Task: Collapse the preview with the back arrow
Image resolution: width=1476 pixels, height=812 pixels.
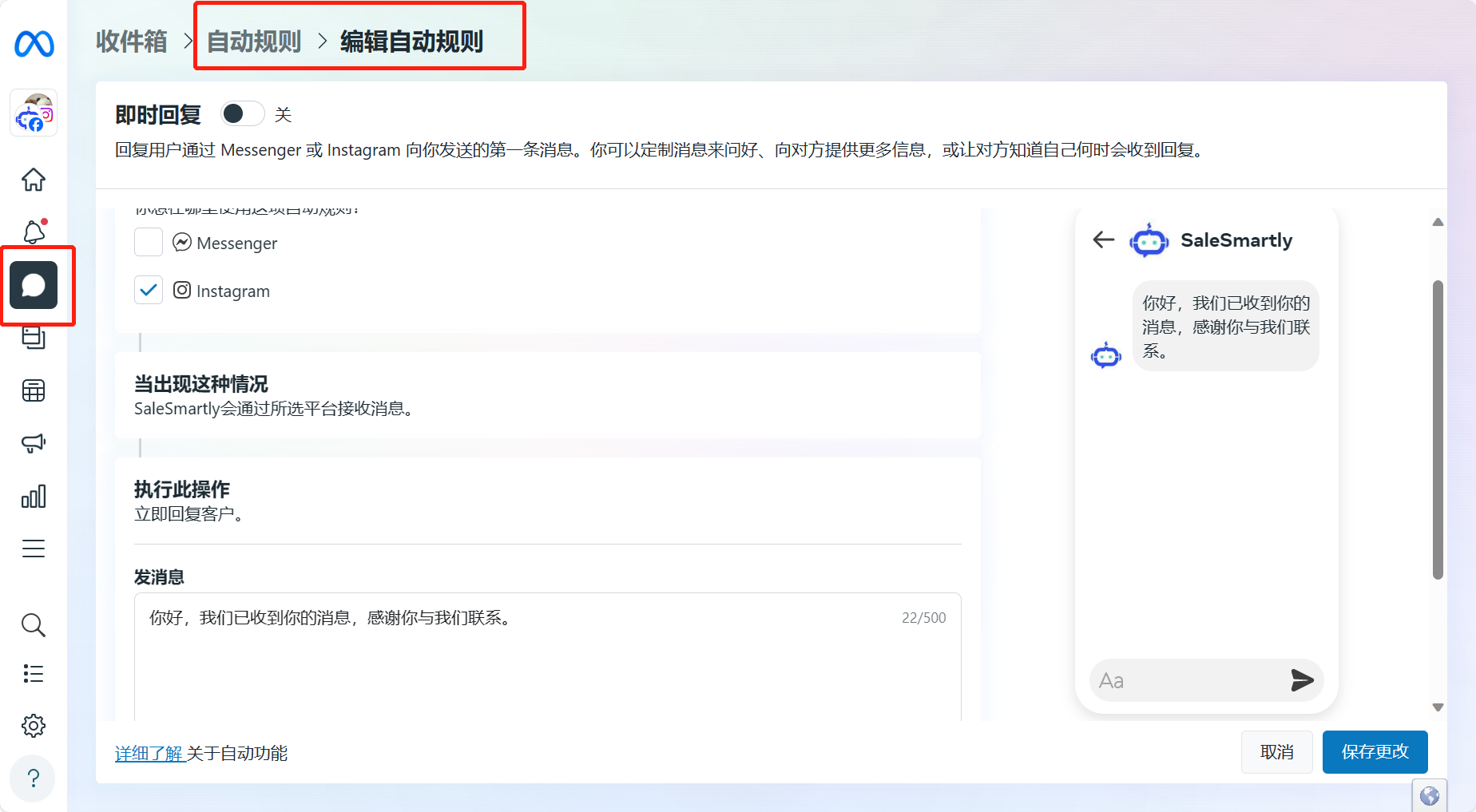Action: click(1103, 240)
